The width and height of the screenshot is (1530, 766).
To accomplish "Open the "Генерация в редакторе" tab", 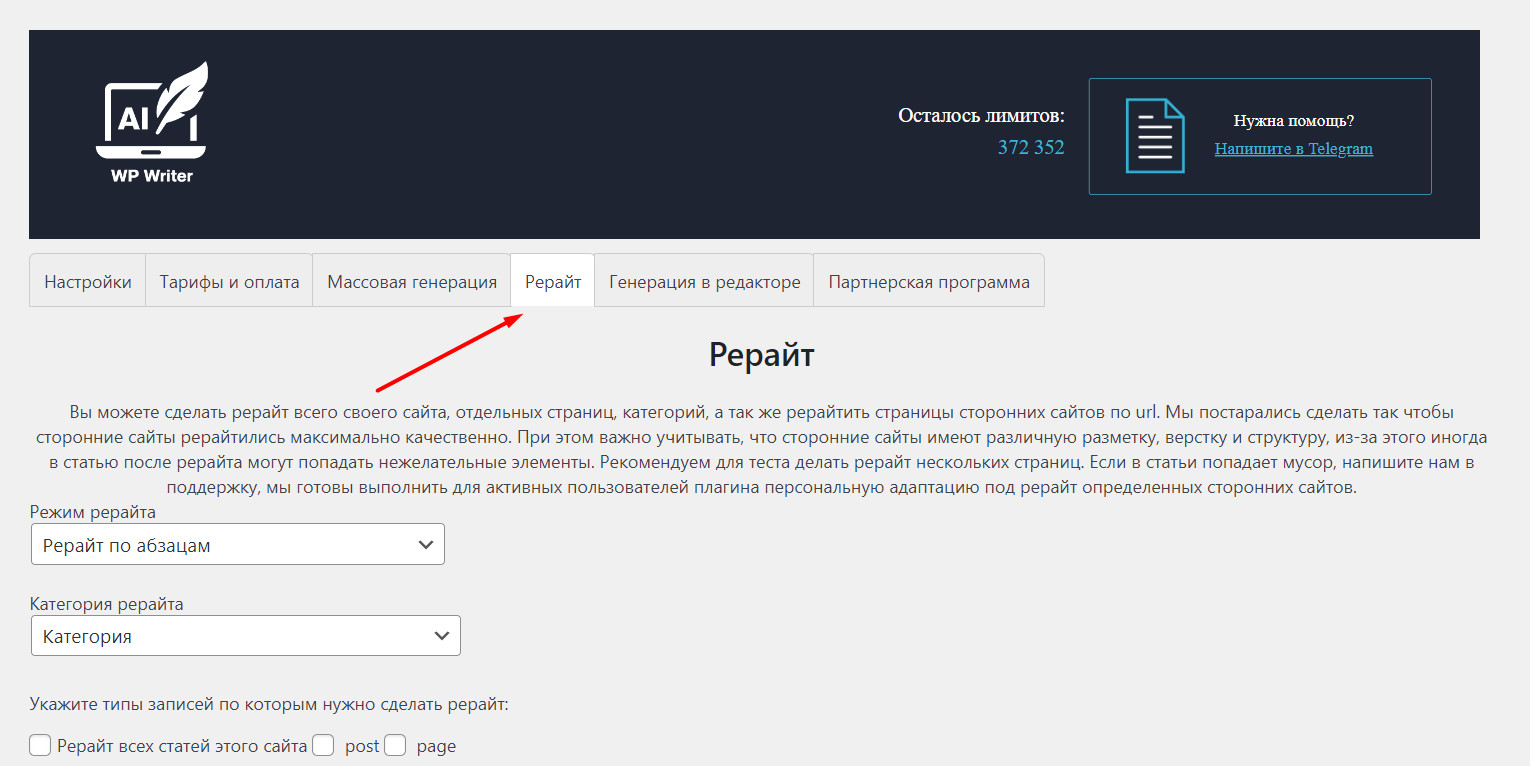I will [704, 282].
